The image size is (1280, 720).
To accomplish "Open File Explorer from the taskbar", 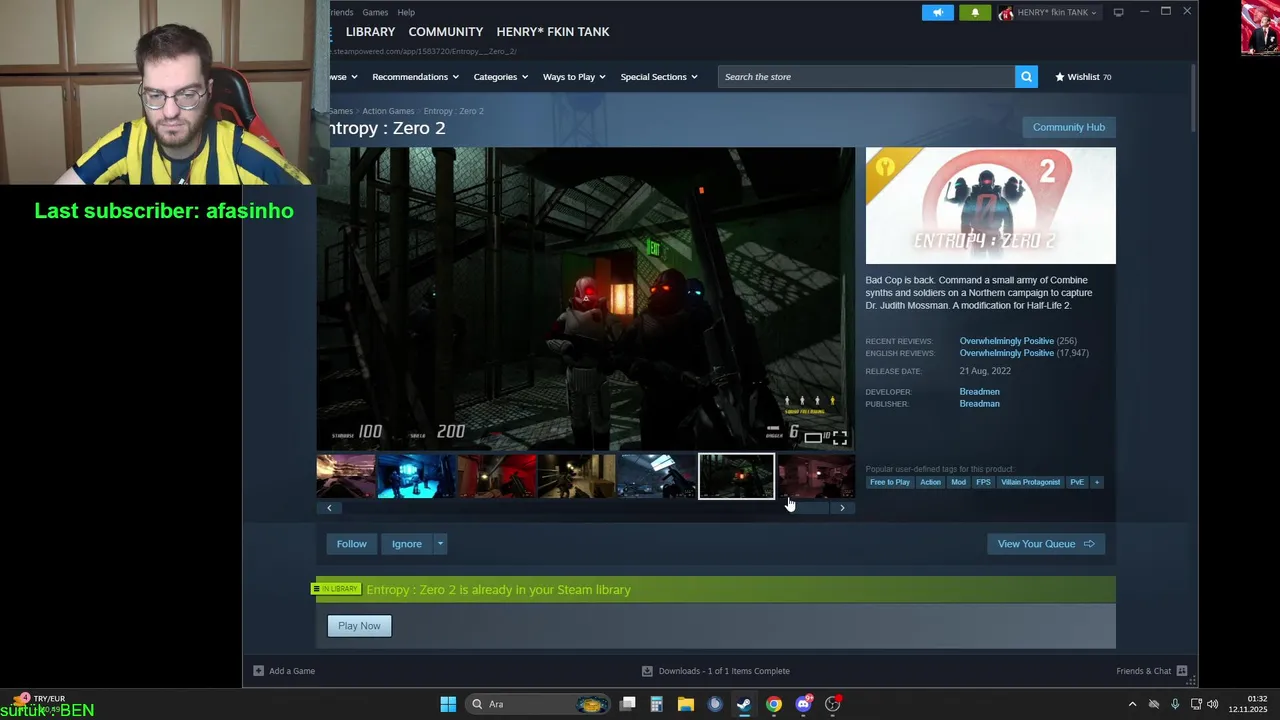I will [686, 704].
